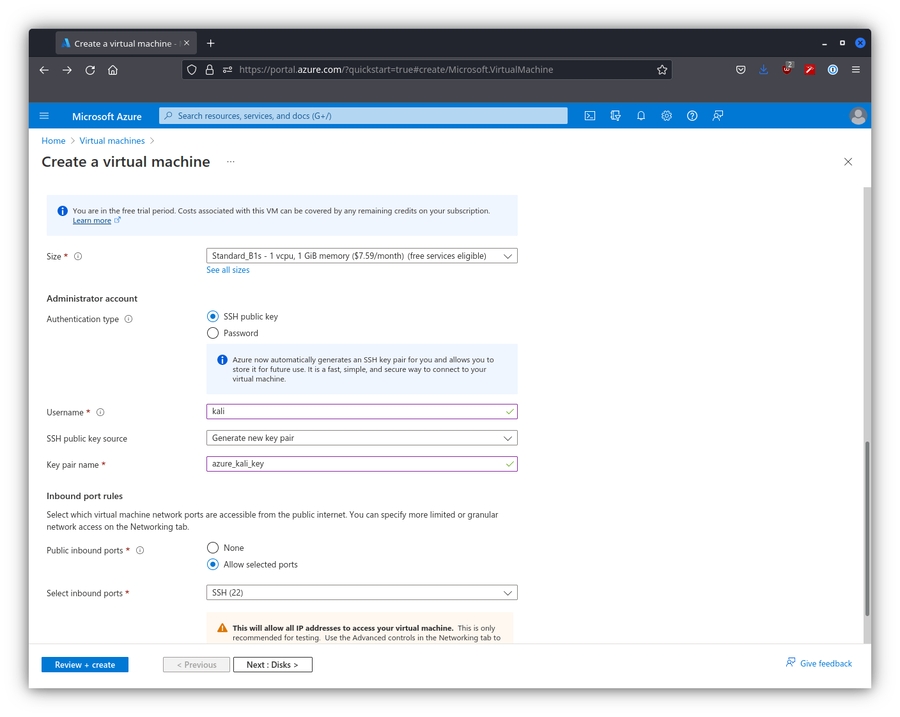This screenshot has height=717, width=900.
Task: Open the SSH public key source dropdown
Action: coord(361,438)
